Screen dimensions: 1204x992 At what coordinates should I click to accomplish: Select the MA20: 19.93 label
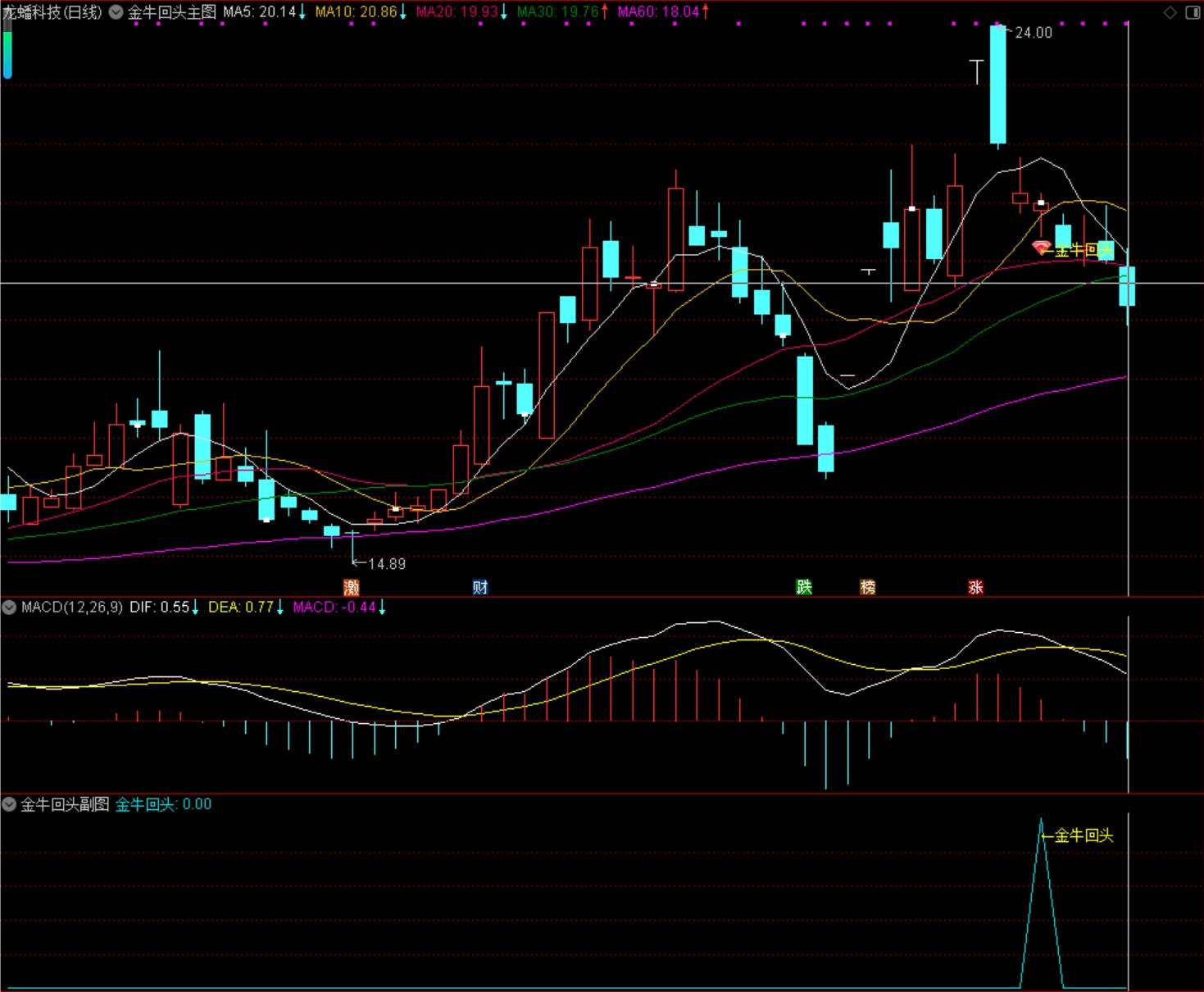point(457,12)
